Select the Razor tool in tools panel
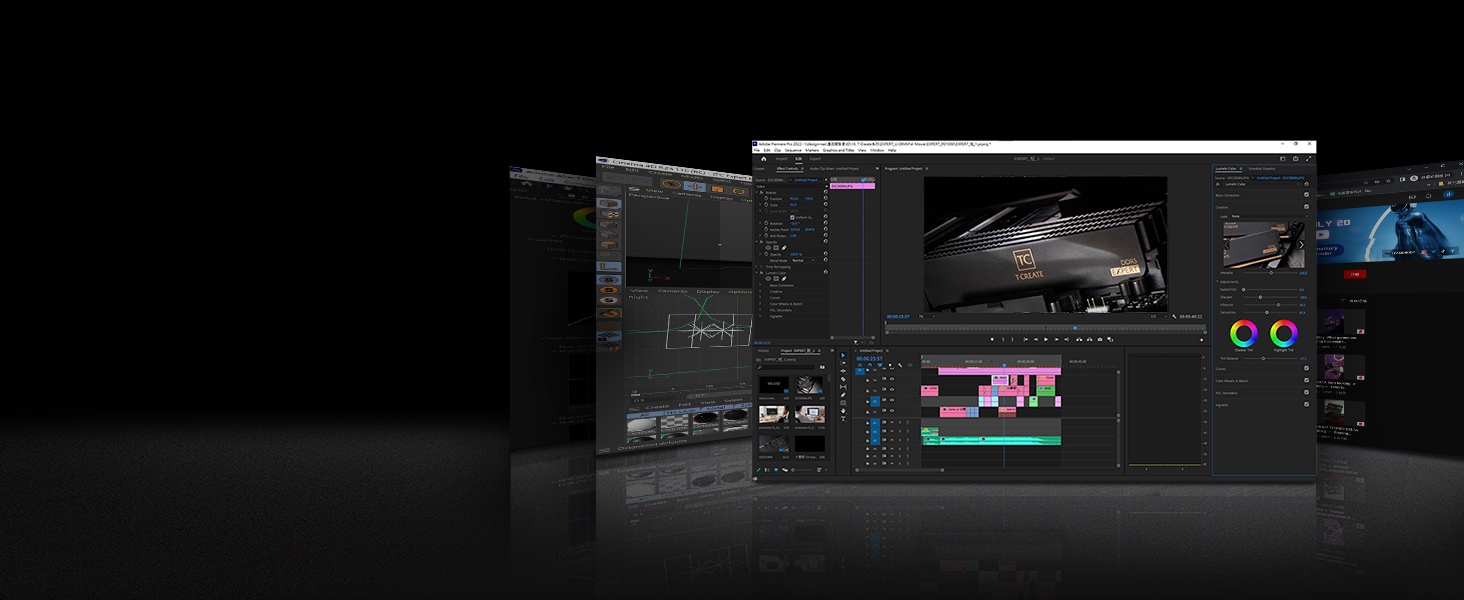Screen dimensions: 1464x600 pyautogui.click(x=843, y=379)
